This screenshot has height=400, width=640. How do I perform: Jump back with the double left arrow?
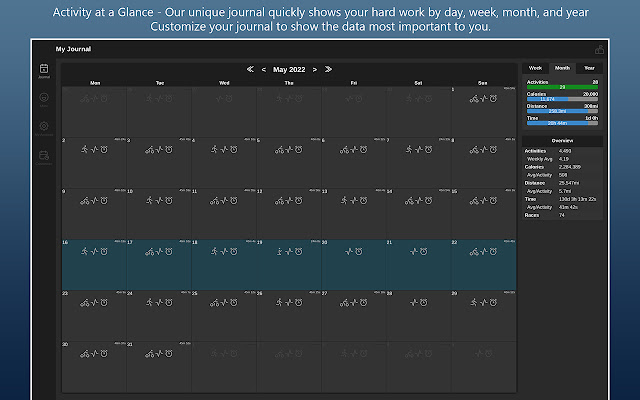[250, 70]
